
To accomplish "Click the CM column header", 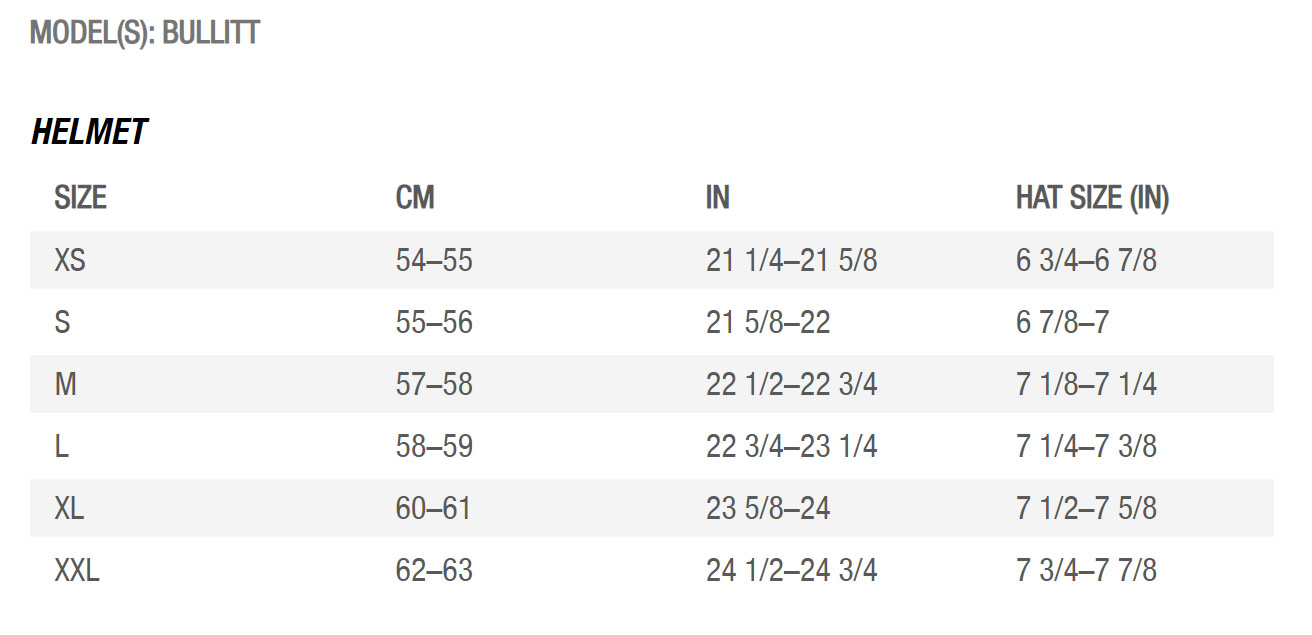I will (x=415, y=198).
